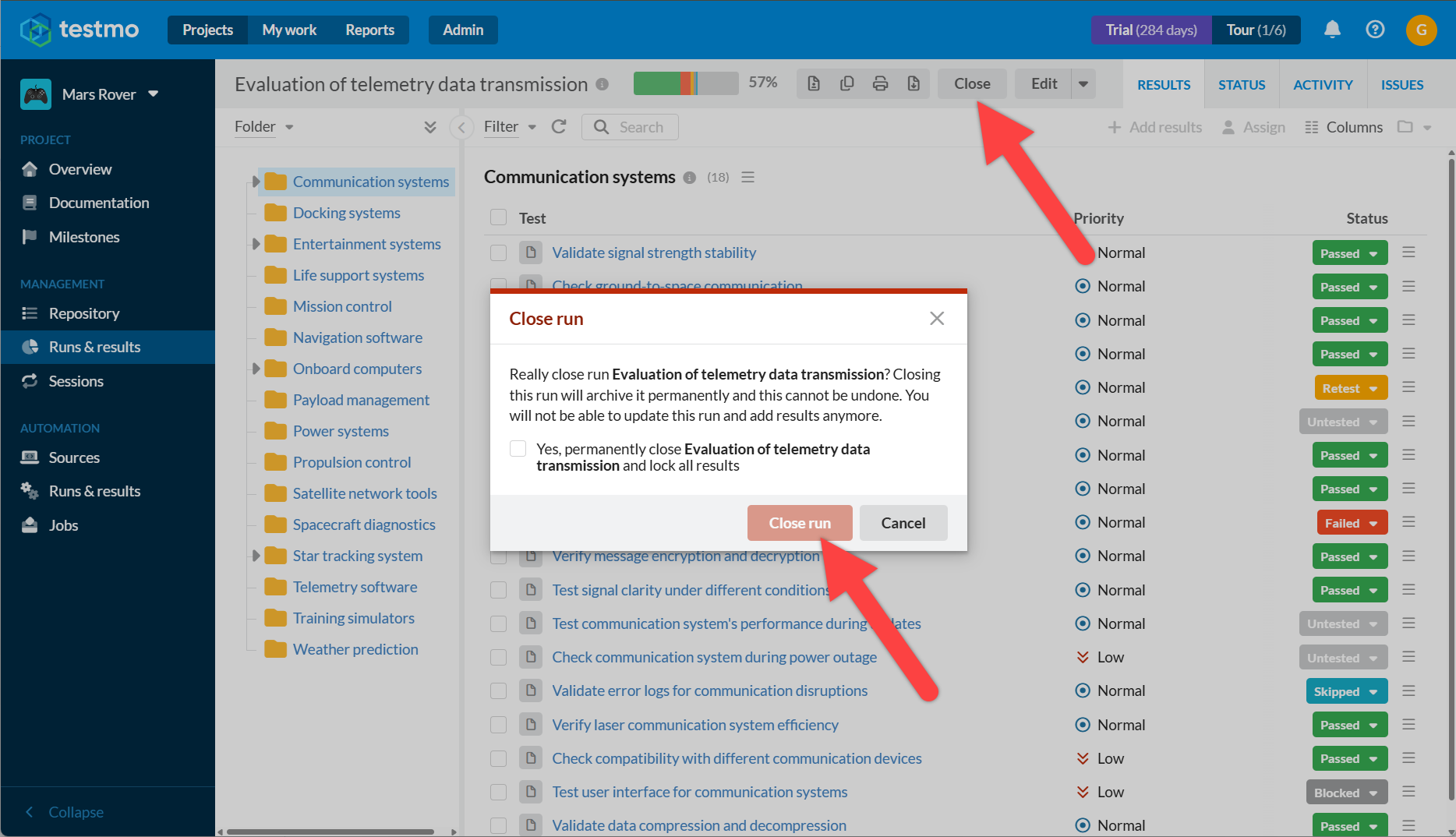This screenshot has width=1456, height=837.
Task: Open Milestones in sidebar
Action: (83, 237)
